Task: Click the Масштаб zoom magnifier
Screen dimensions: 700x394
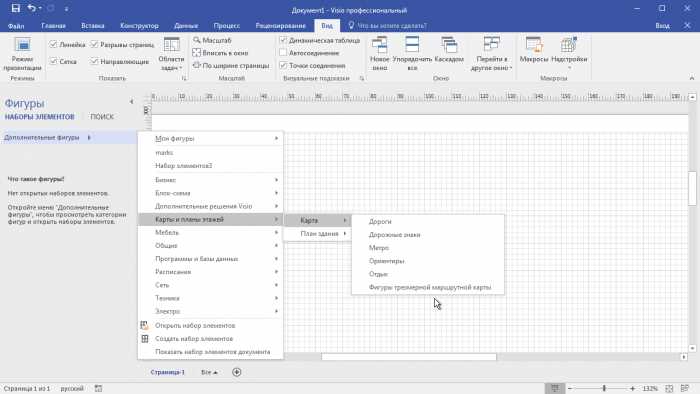Action: 196,40
